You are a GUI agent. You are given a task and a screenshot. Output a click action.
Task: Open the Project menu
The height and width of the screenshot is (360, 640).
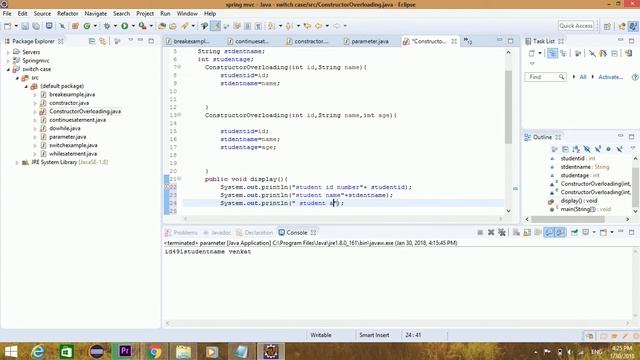tap(145, 13)
